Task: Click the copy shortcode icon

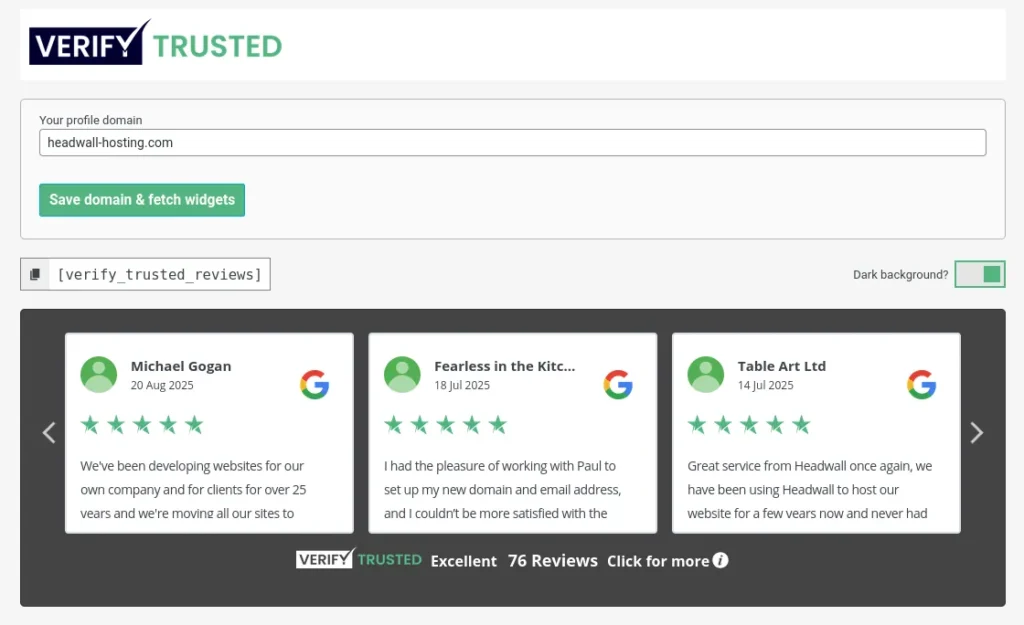Action: pos(35,273)
